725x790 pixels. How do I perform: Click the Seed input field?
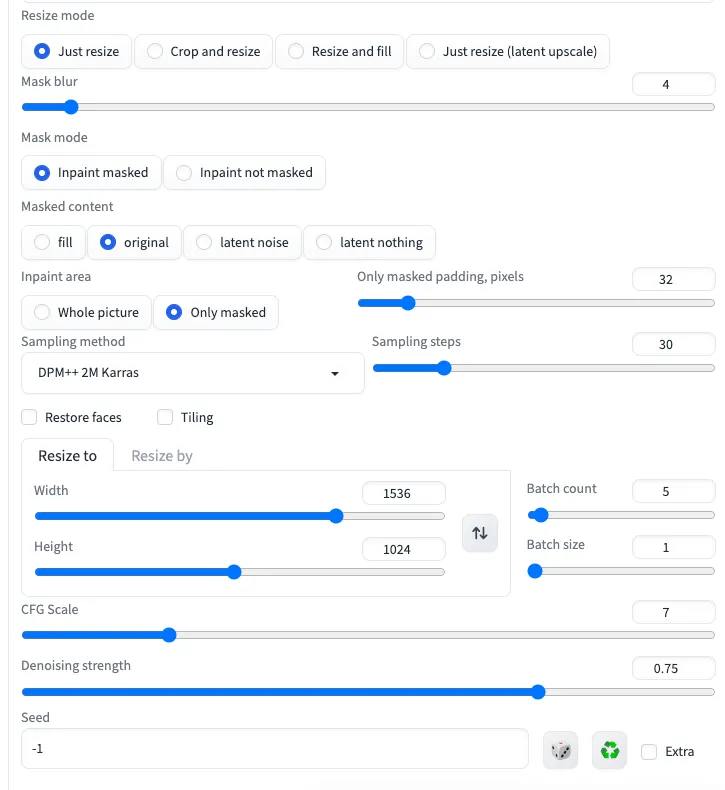click(274, 748)
